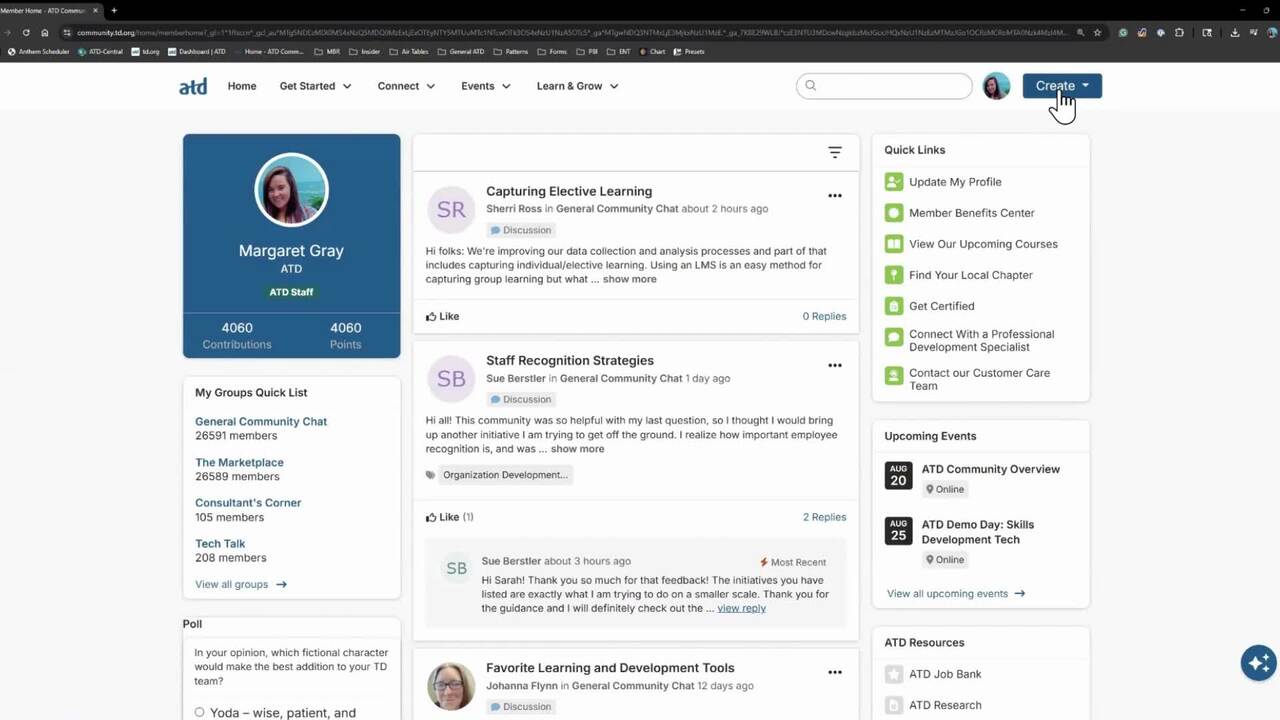
Task: Open the header profile avatar
Action: 996,86
